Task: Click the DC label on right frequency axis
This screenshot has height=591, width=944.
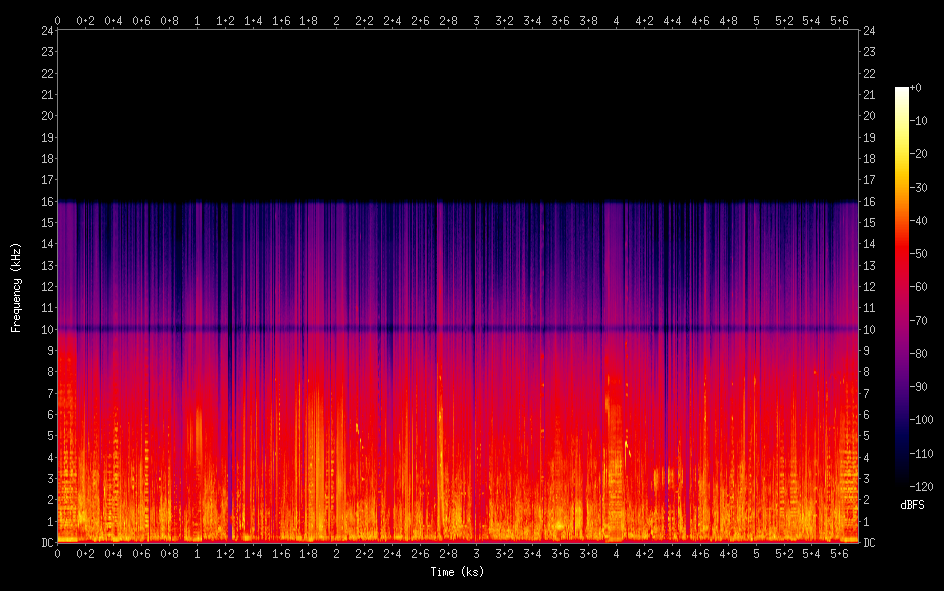Action: coord(869,542)
